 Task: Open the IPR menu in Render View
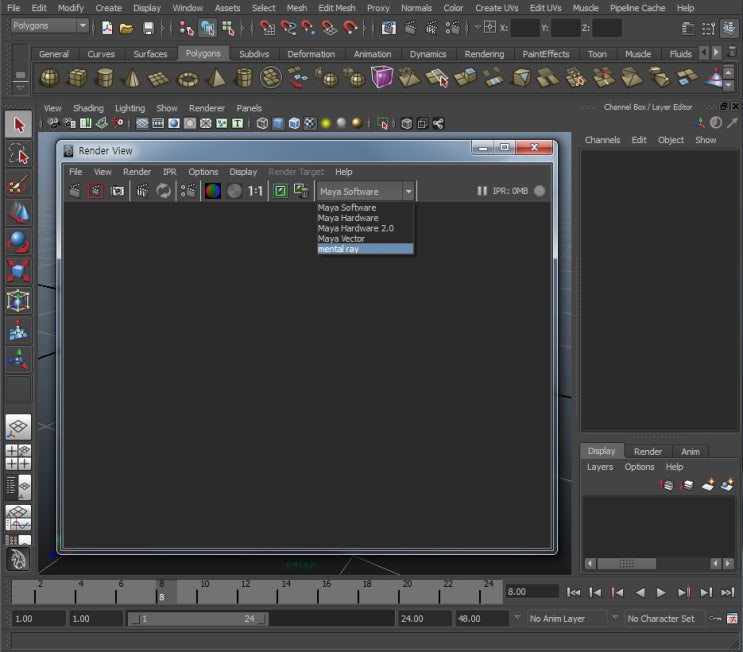pyautogui.click(x=170, y=172)
